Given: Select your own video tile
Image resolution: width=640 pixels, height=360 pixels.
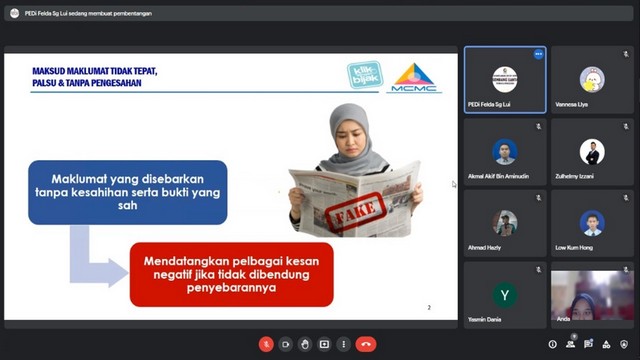Looking at the screenshot, I should point(592,295).
